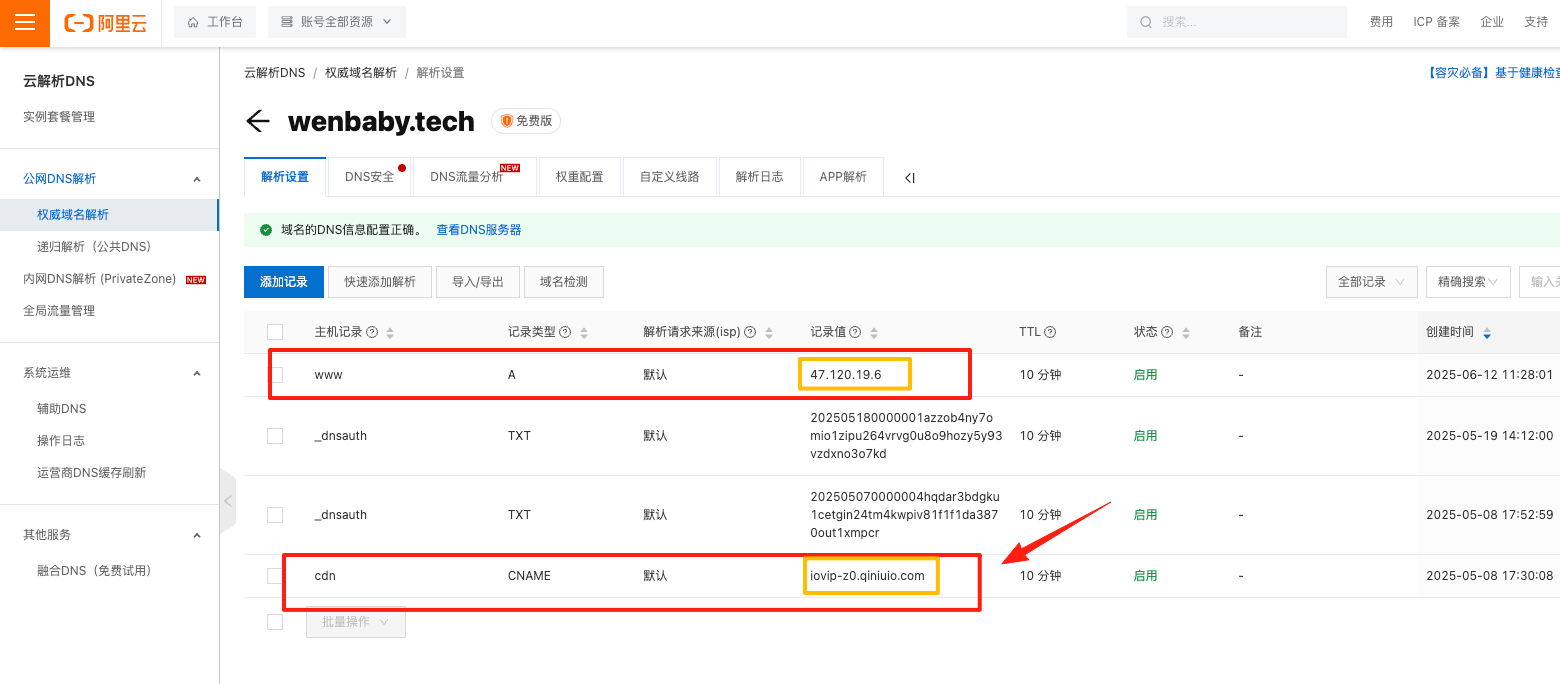Click the help icon next to 记录类型
The width and height of the screenshot is (1560, 684).
[565, 332]
